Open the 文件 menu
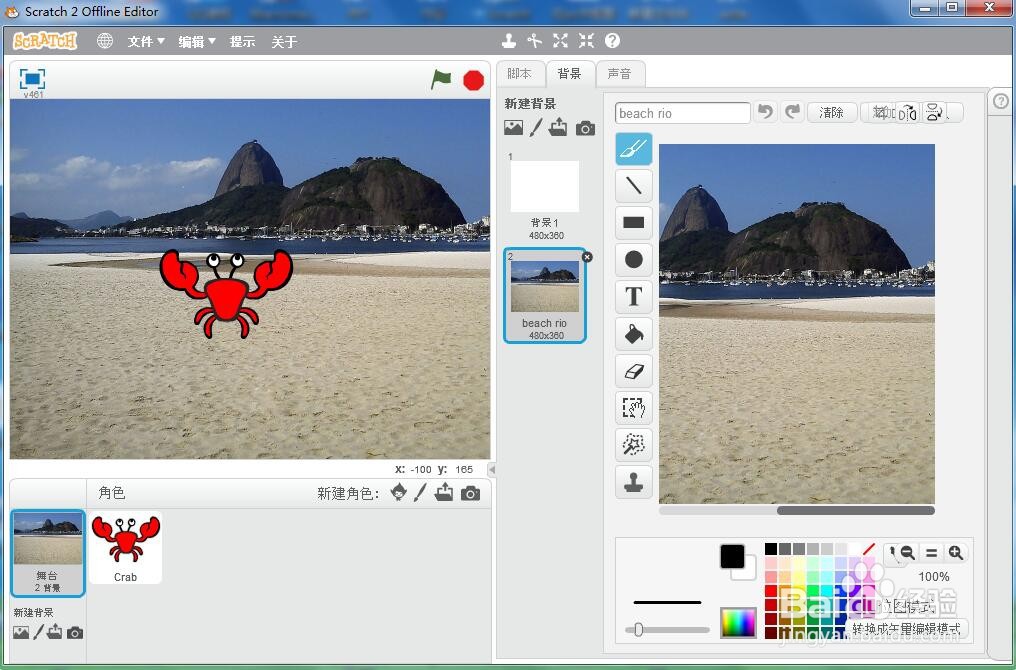 point(146,41)
